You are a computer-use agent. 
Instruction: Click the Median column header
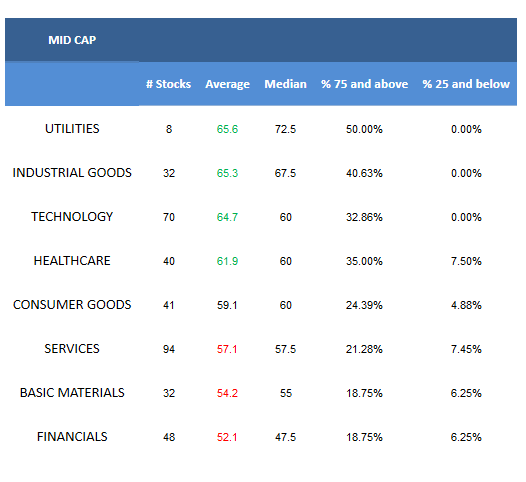[x=285, y=84]
